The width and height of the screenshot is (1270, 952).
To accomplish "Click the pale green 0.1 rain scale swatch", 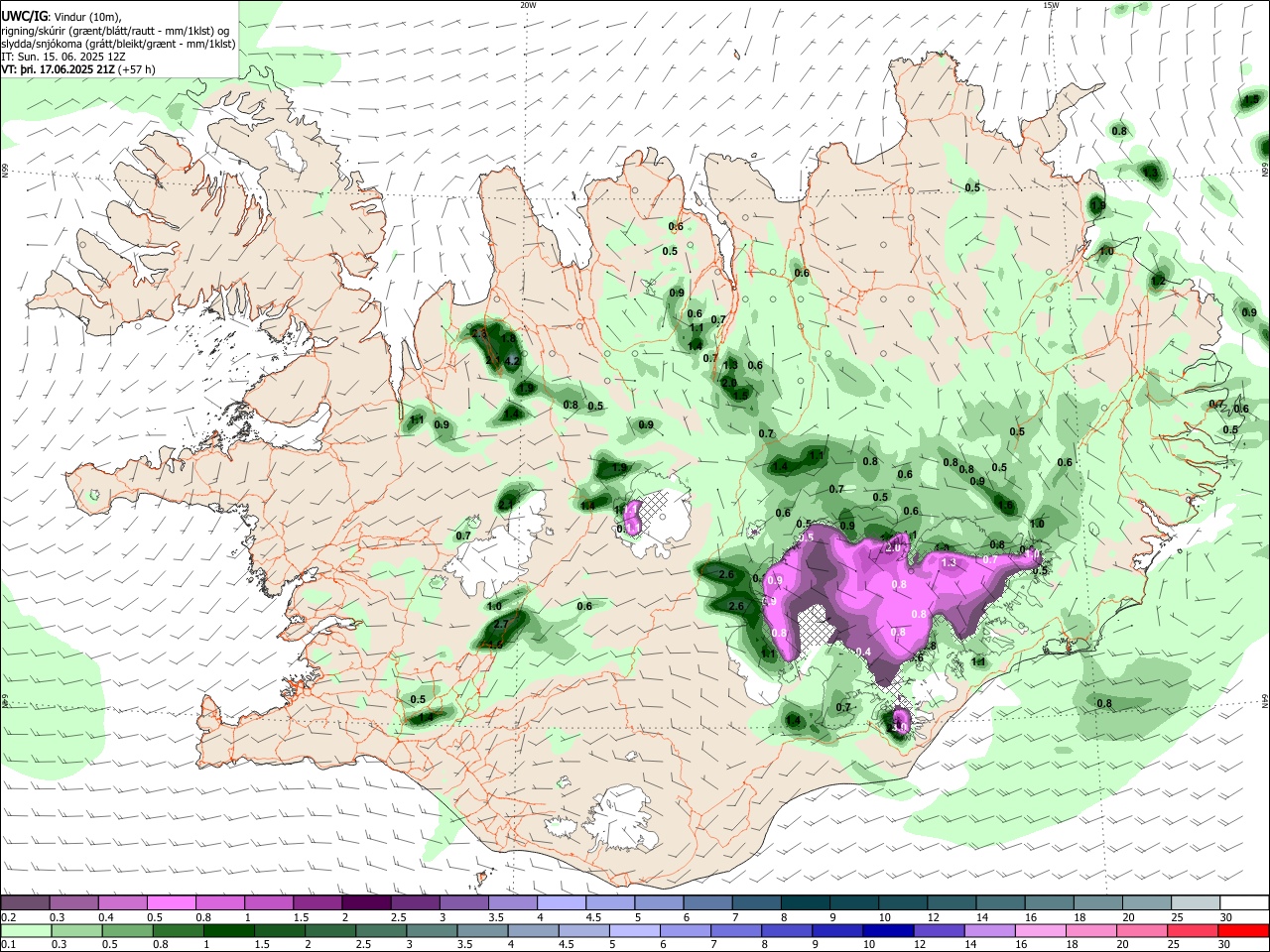I will point(26,930).
